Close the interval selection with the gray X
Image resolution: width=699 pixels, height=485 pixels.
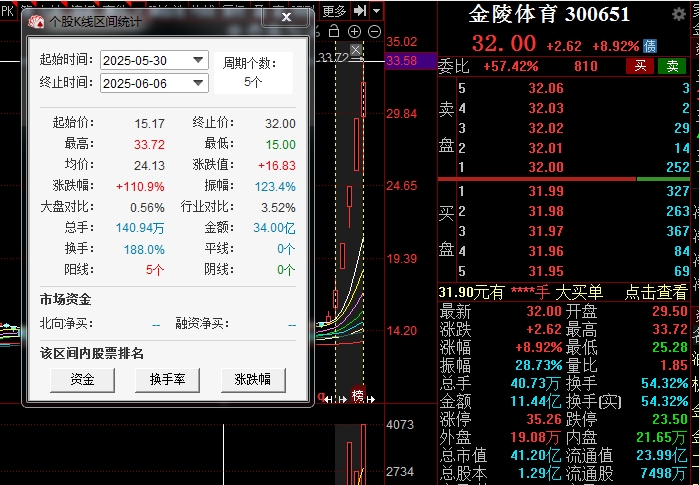point(355,49)
